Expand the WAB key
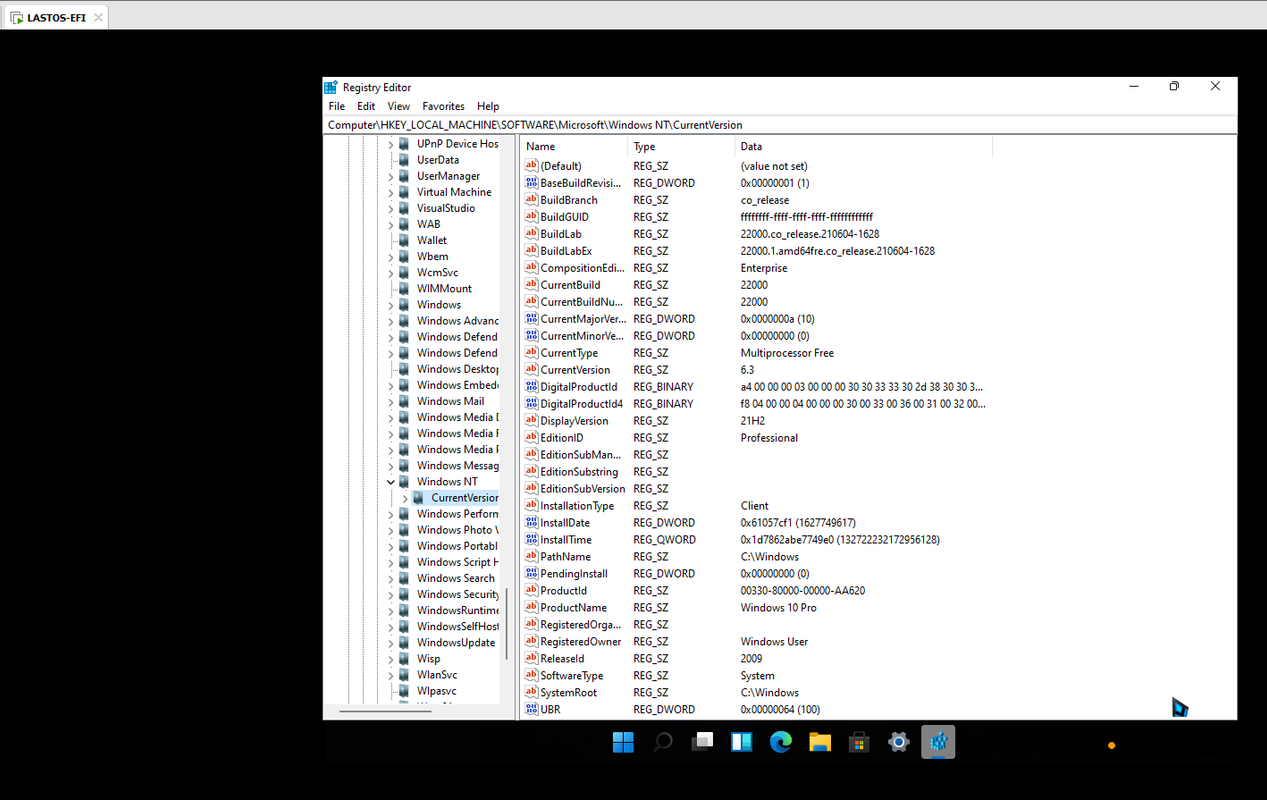The height and width of the screenshot is (800, 1267). [x=391, y=224]
